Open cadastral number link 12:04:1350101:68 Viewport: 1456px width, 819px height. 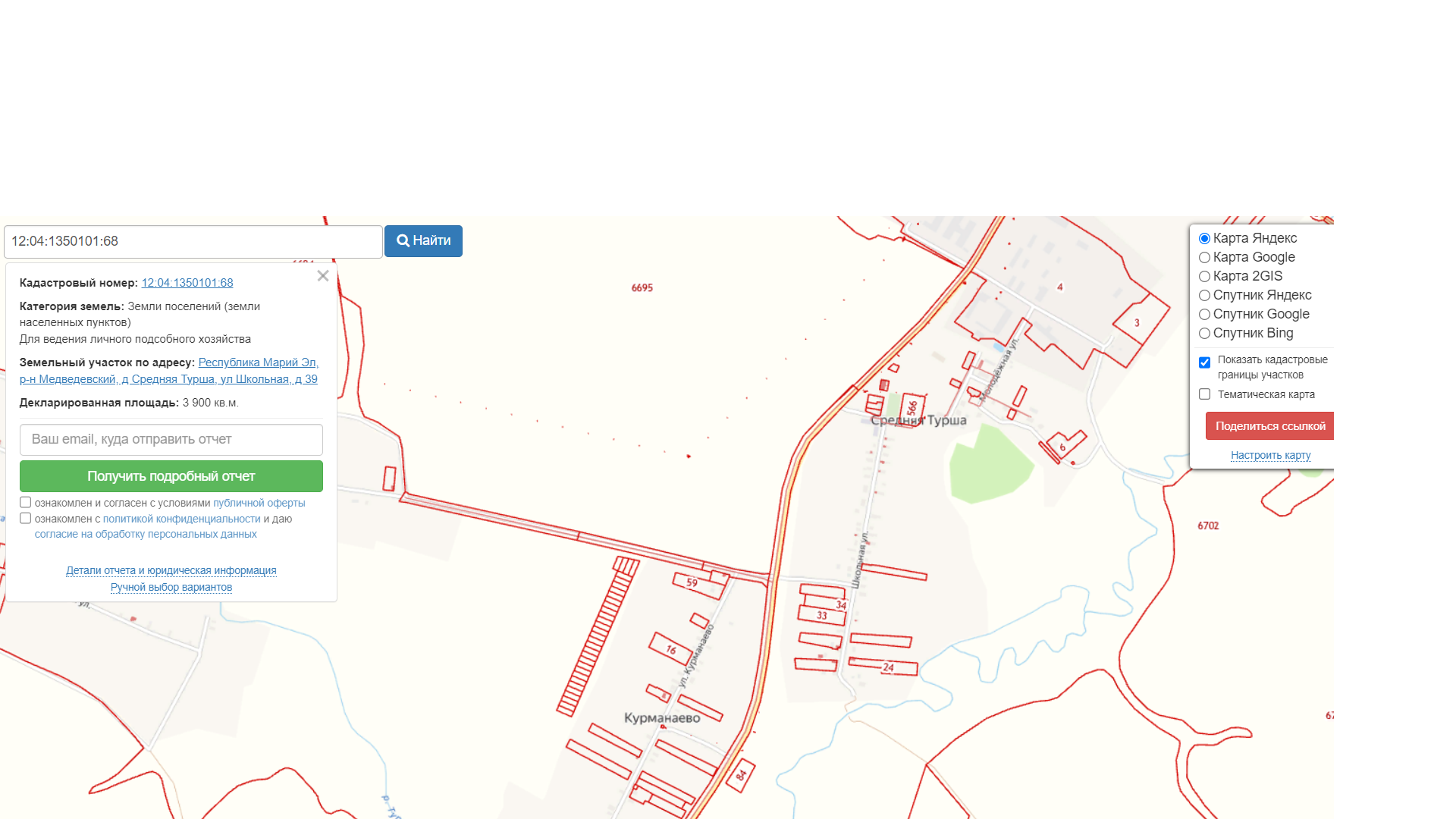[x=187, y=283]
